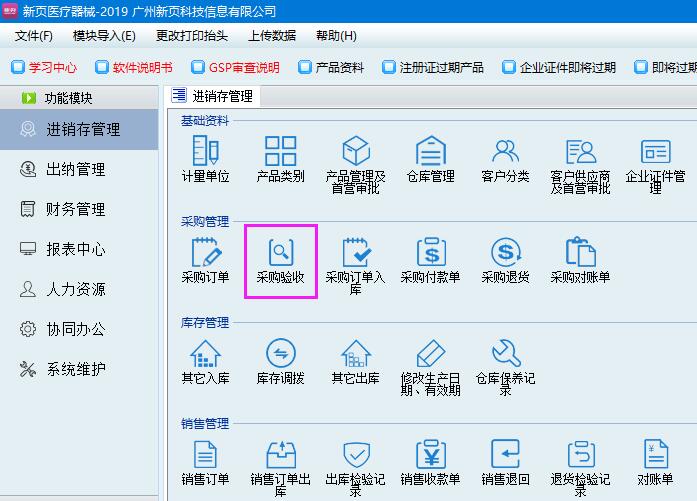Expand the 财务管理 sidebar module
The image size is (697, 501).
click(x=76, y=209)
